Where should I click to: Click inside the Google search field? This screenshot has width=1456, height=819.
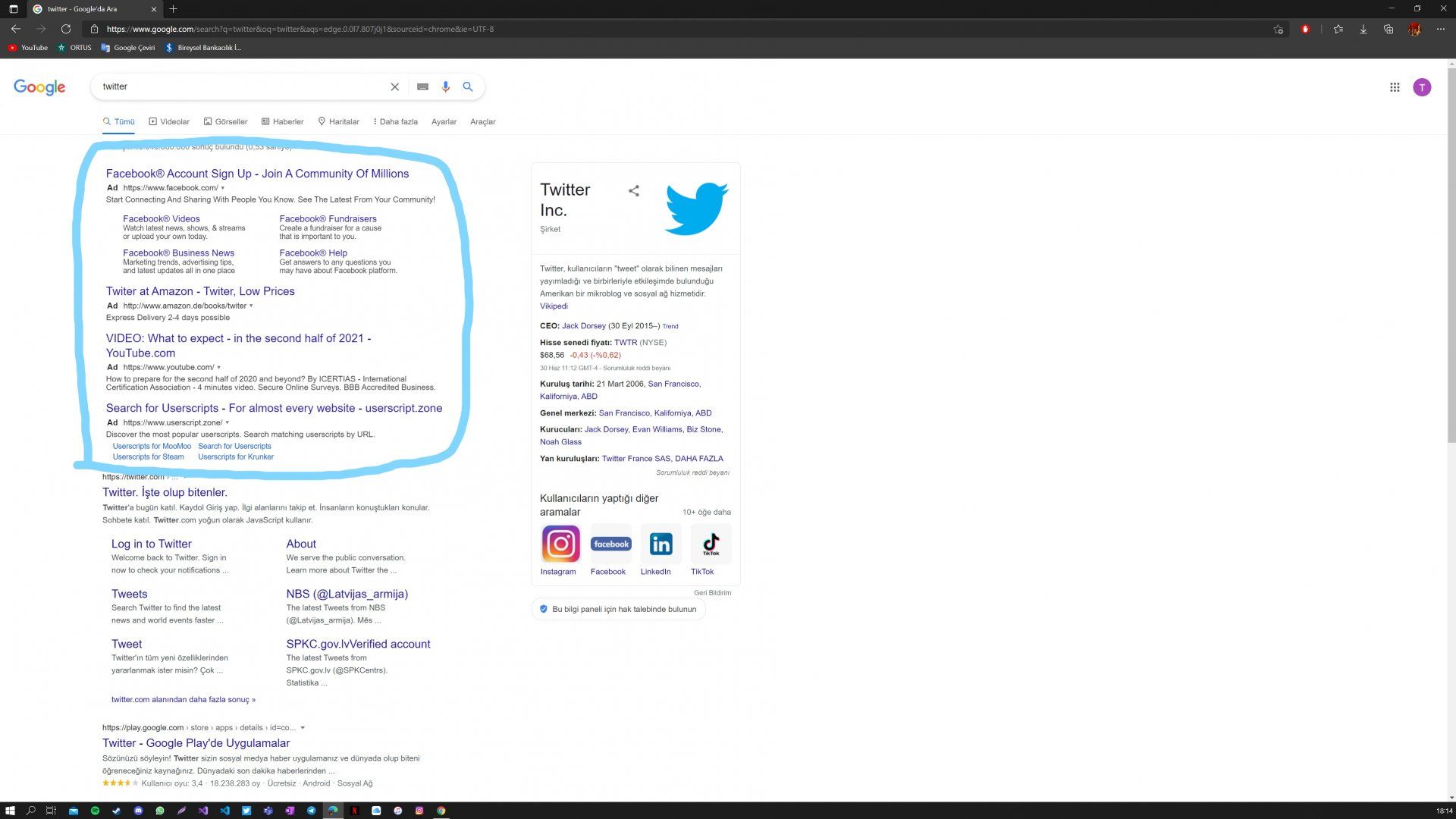243,86
